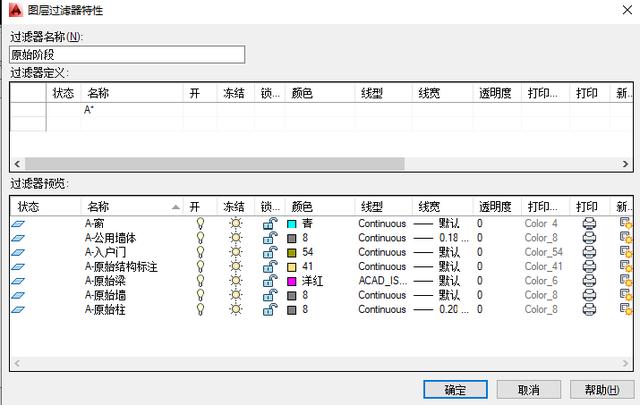Select layer name A-原始结构标注
Image resolution: width=640 pixels, height=405 pixels.
(x=121, y=267)
